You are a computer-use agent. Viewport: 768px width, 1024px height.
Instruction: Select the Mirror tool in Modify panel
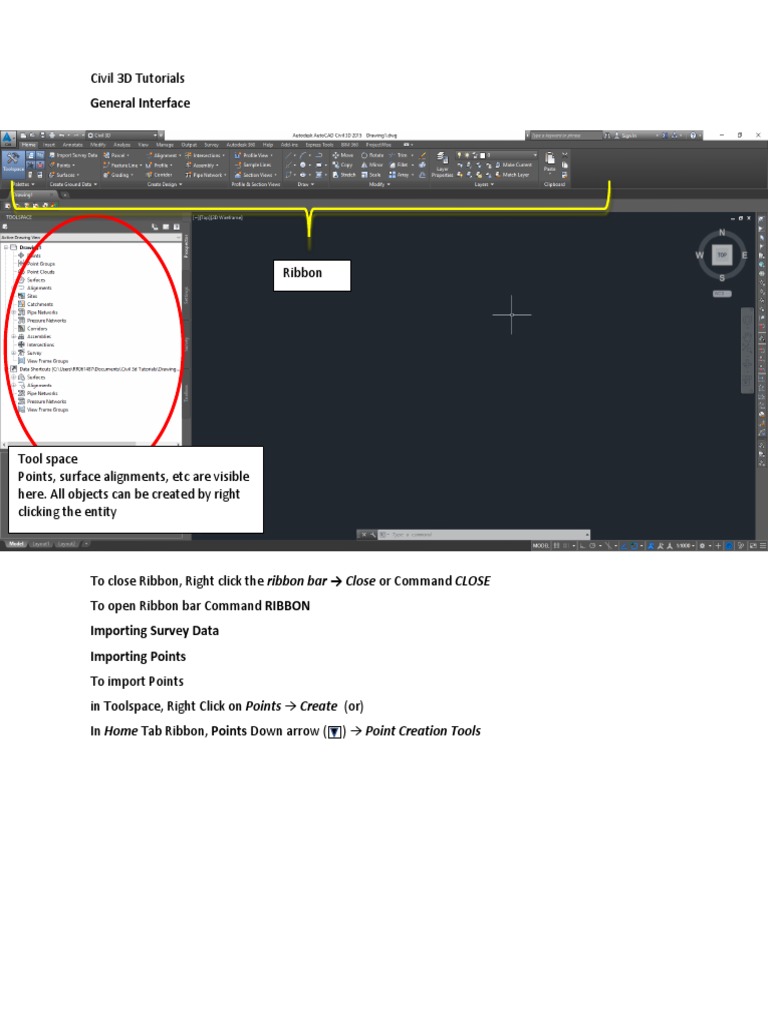coord(372,165)
